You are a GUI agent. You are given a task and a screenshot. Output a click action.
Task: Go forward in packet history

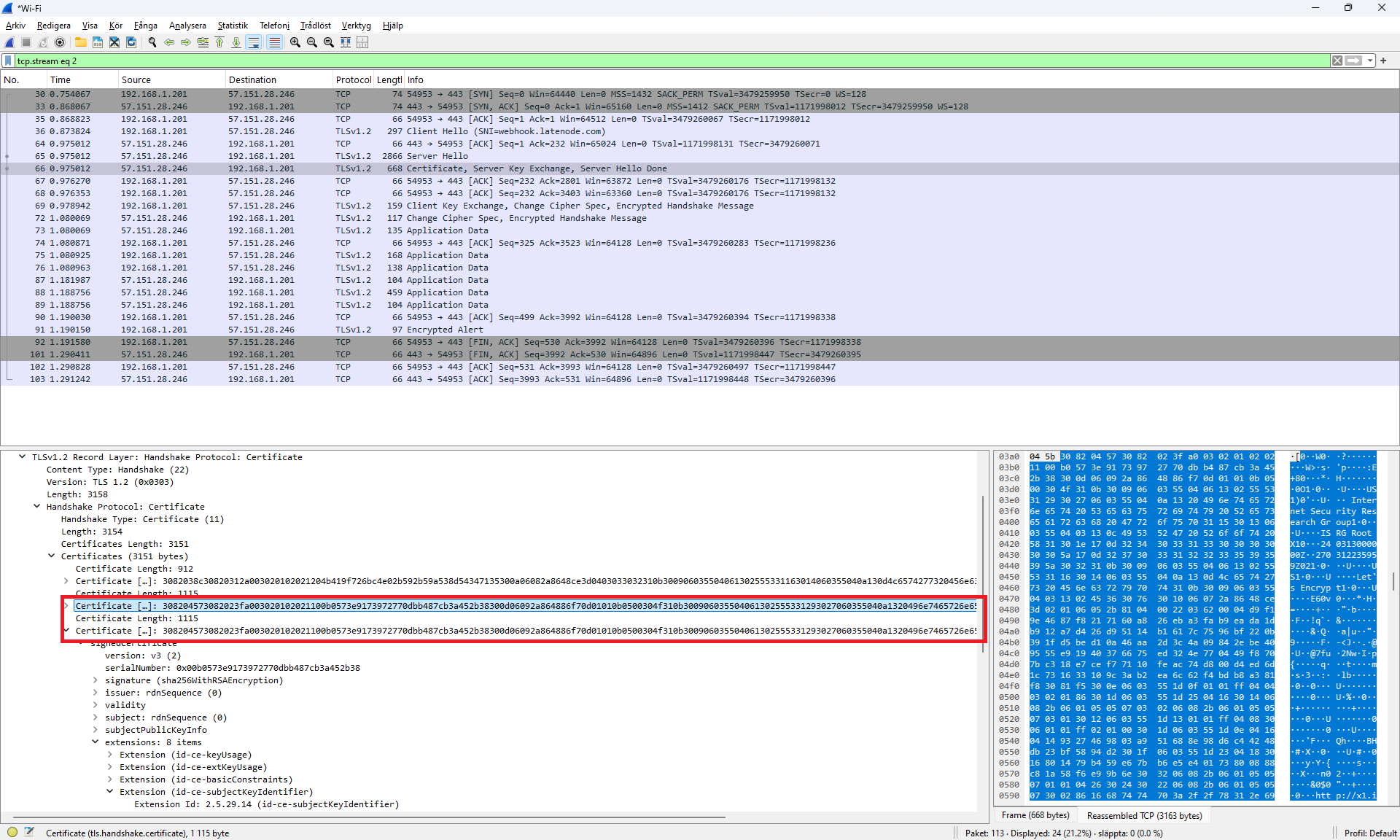coord(186,42)
